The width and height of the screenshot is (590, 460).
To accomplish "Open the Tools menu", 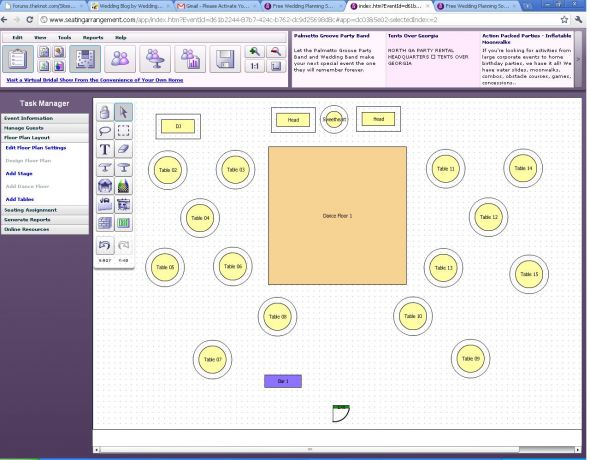I will 64,38.
